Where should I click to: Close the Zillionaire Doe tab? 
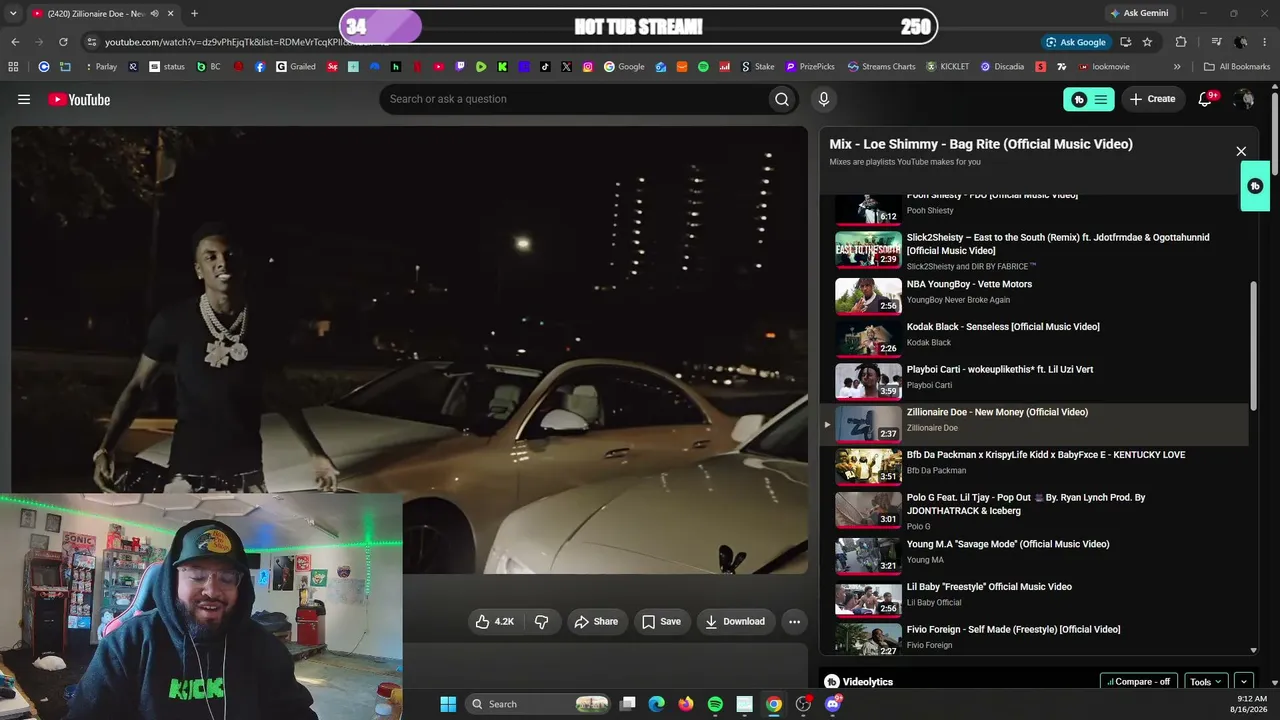click(171, 13)
